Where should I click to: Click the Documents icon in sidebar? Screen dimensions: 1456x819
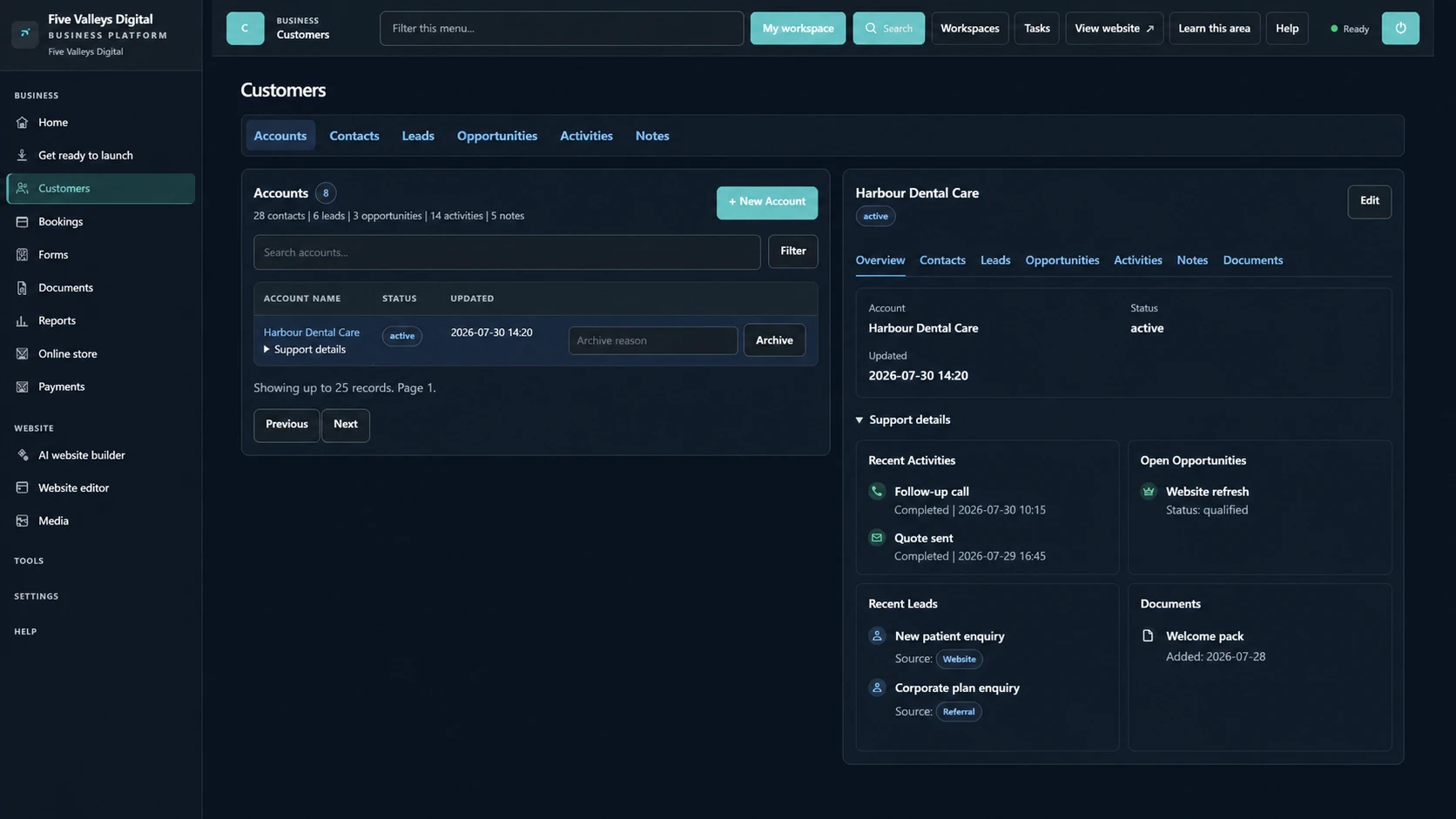pyautogui.click(x=23, y=288)
